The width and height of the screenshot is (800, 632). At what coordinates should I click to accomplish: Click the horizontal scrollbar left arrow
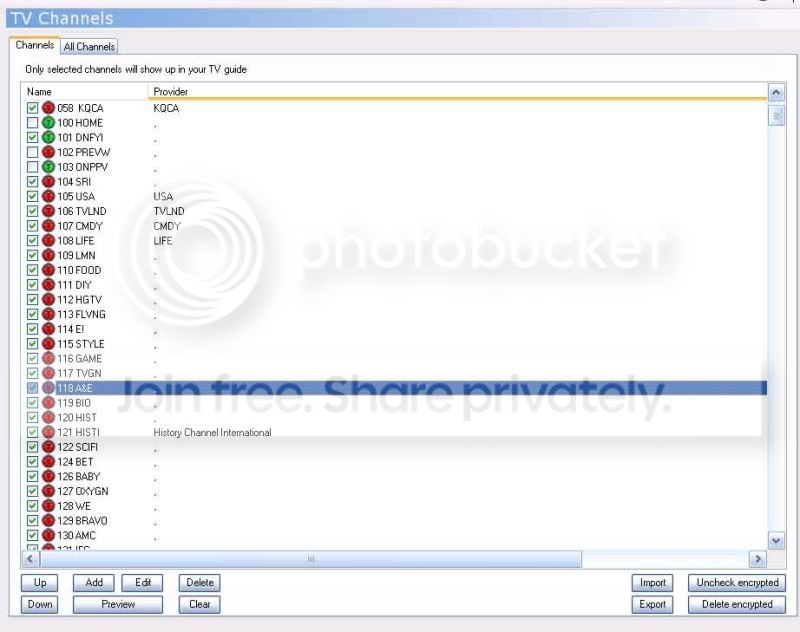pyautogui.click(x=31, y=559)
